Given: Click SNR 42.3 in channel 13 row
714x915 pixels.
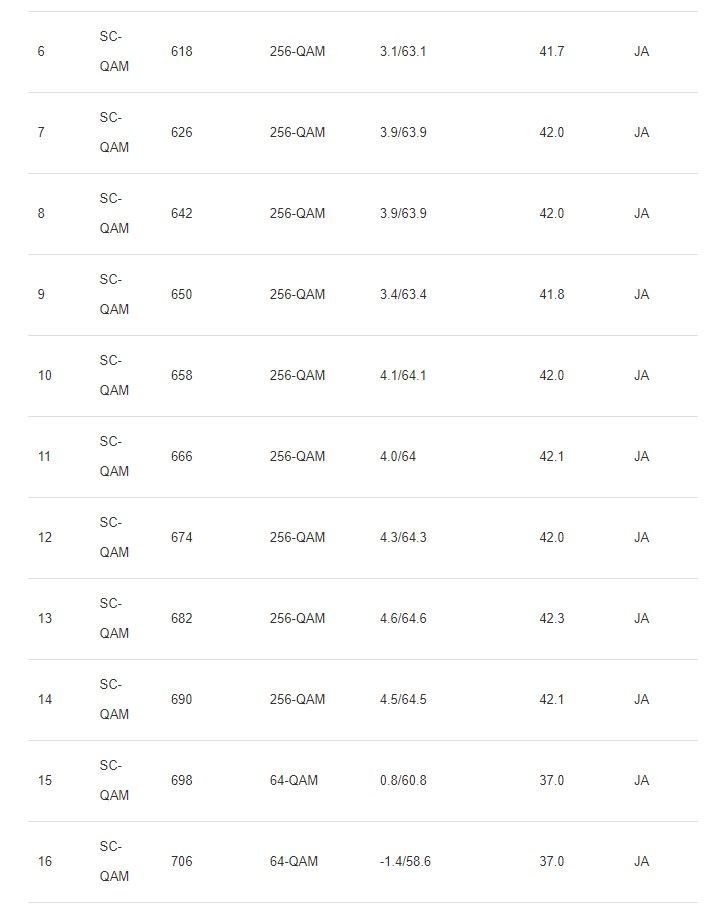Looking at the screenshot, I should coord(552,619).
